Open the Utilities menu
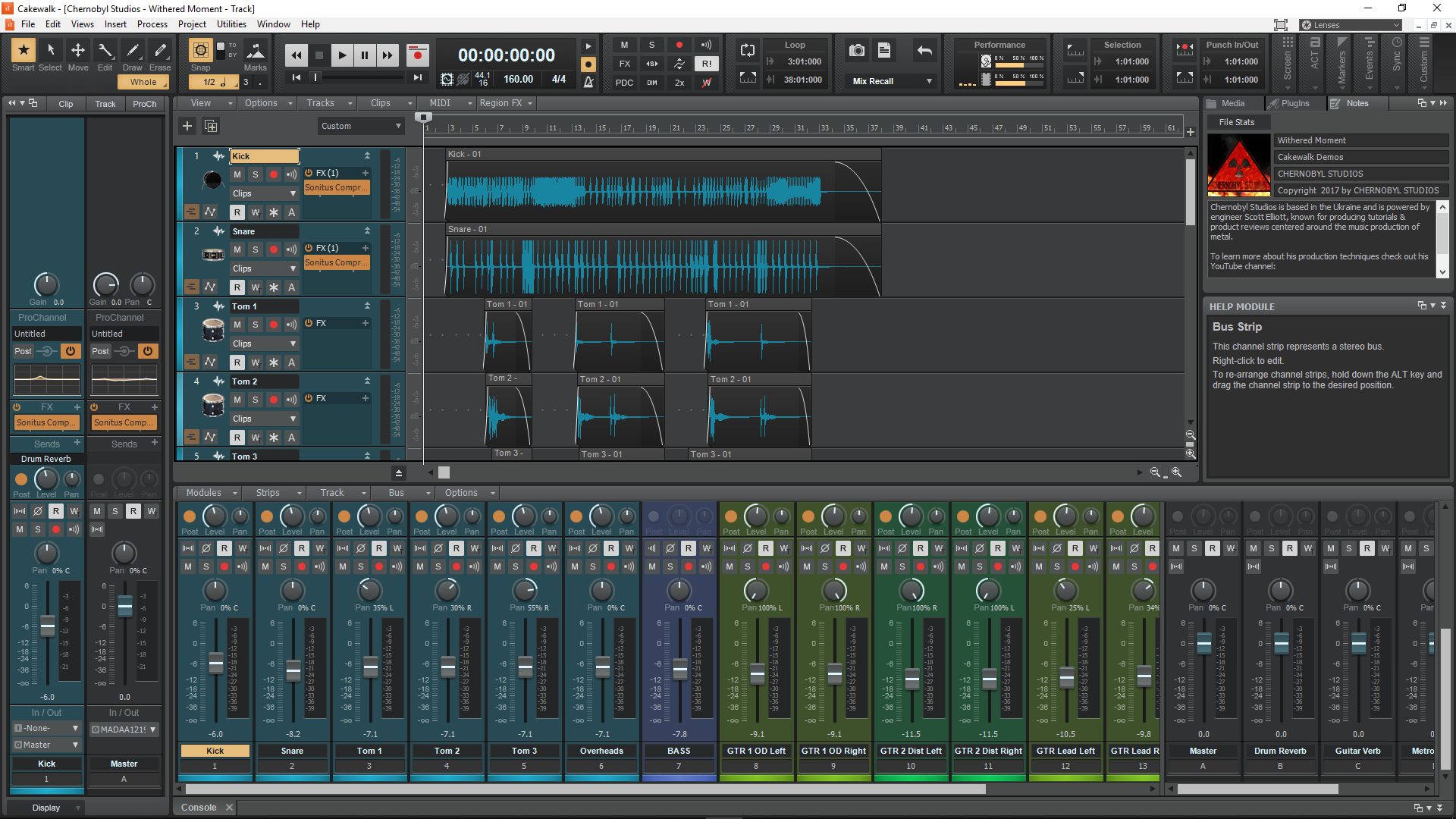 pos(231,24)
